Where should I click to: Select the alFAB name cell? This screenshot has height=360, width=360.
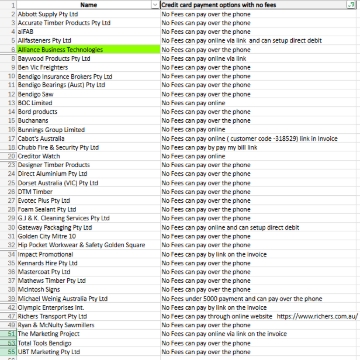point(88,32)
